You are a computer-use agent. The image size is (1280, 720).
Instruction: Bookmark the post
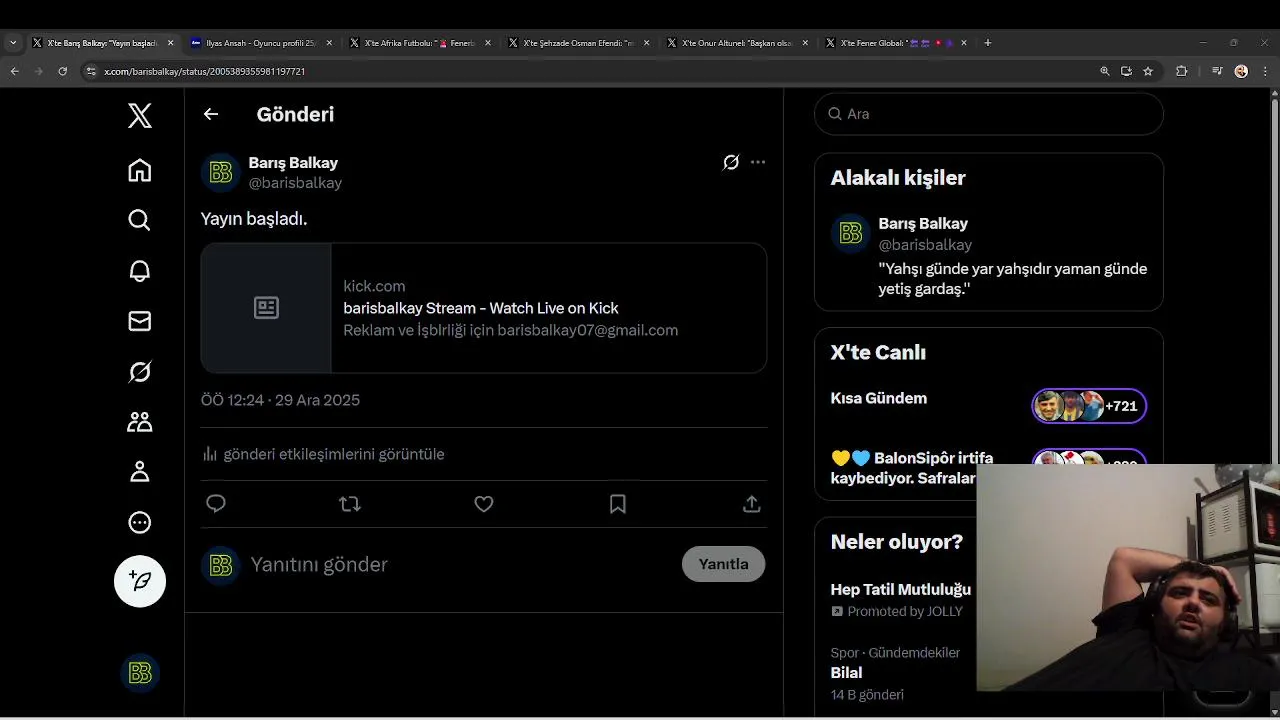618,504
